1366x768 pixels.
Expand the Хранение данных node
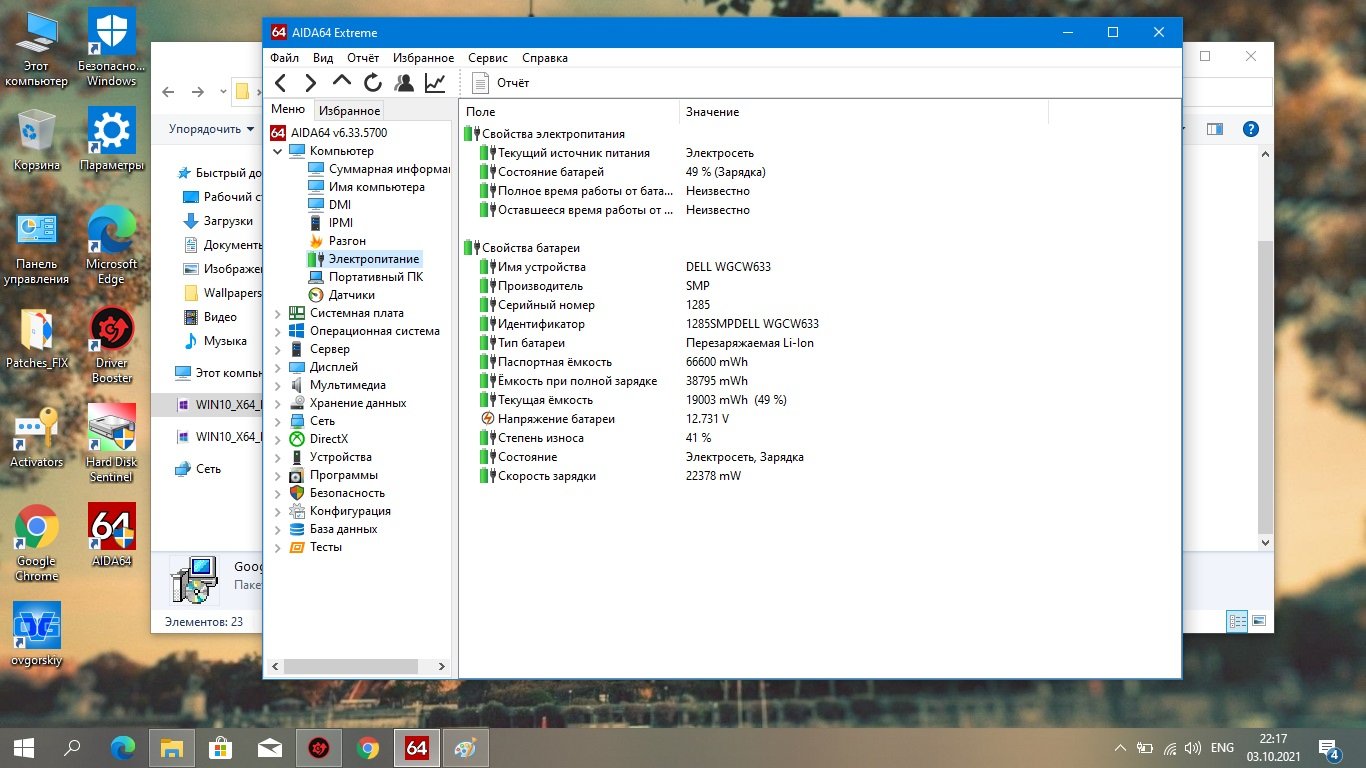point(278,403)
